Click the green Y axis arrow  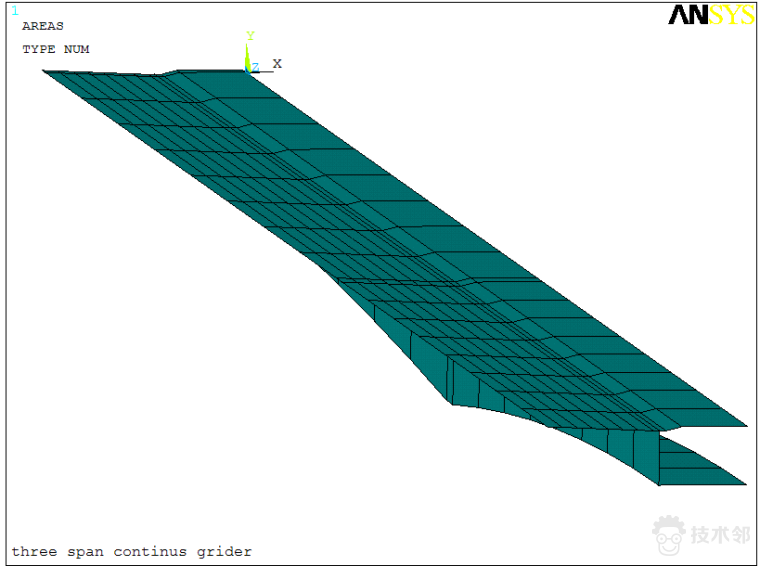point(248,57)
